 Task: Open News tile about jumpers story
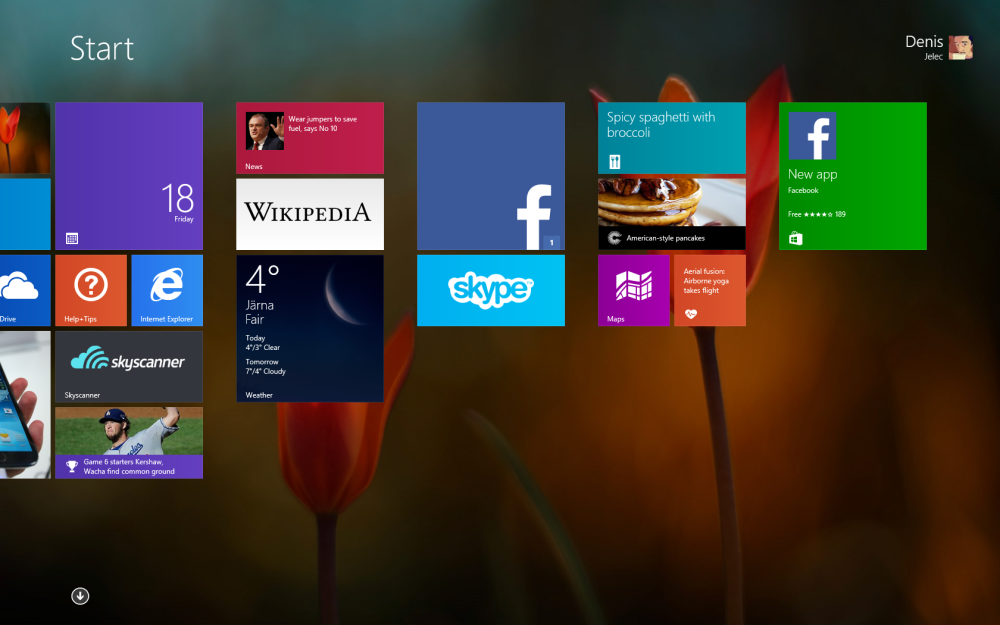(x=309, y=138)
